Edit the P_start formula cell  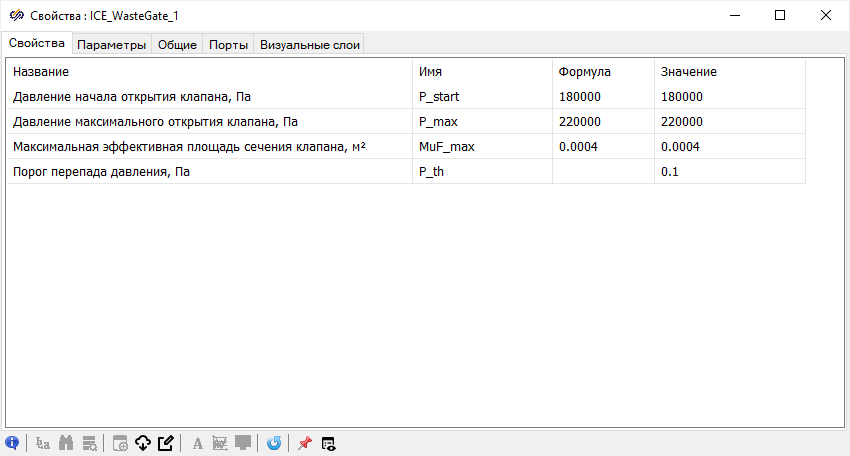[x=603, y=97]
